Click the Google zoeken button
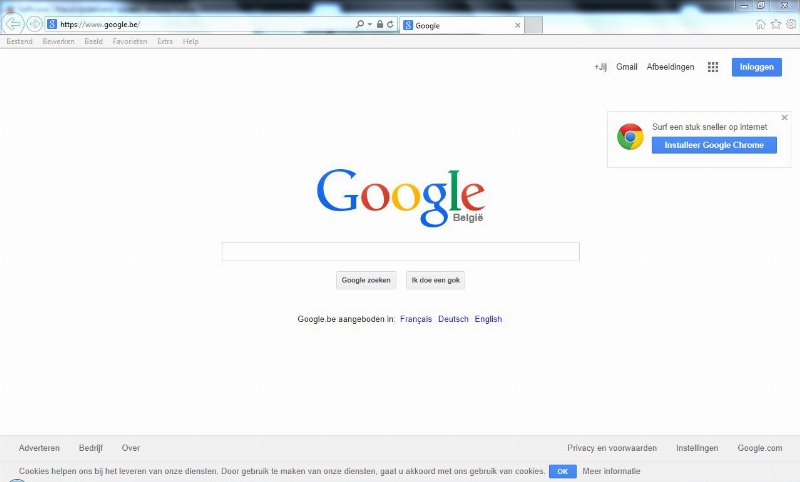The height and width of the screenshot is (482, 800). tap(366, 280)
